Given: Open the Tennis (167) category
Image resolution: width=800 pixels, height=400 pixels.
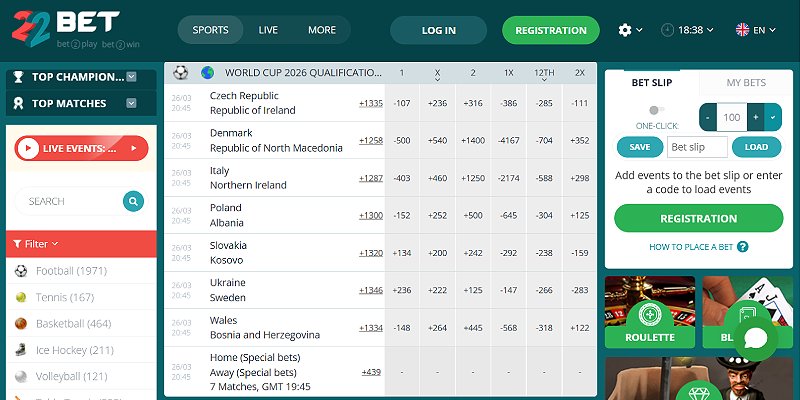Looking at the screenshot, I should [65, 297].
